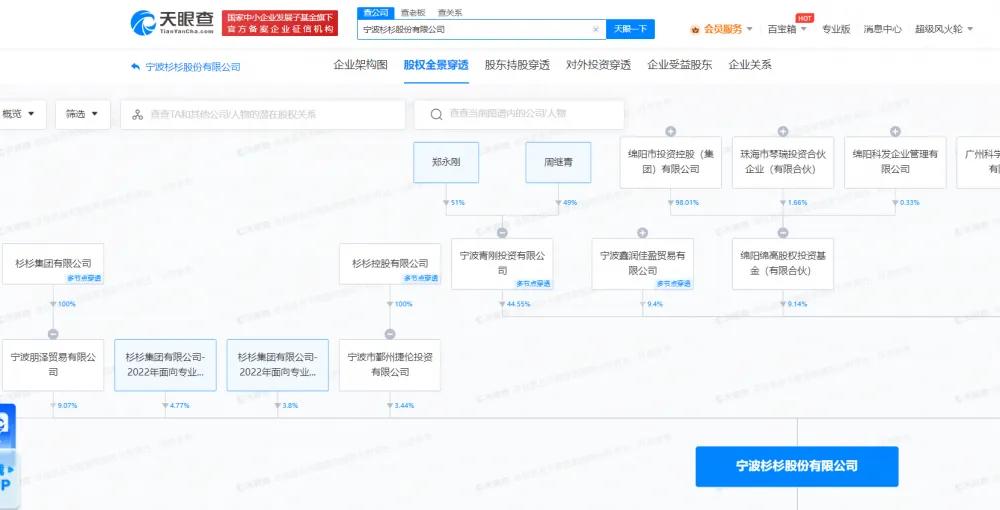This screenshot has height=510, width=1000.
Task: Open 专业版 link
Action: point(835,29)
